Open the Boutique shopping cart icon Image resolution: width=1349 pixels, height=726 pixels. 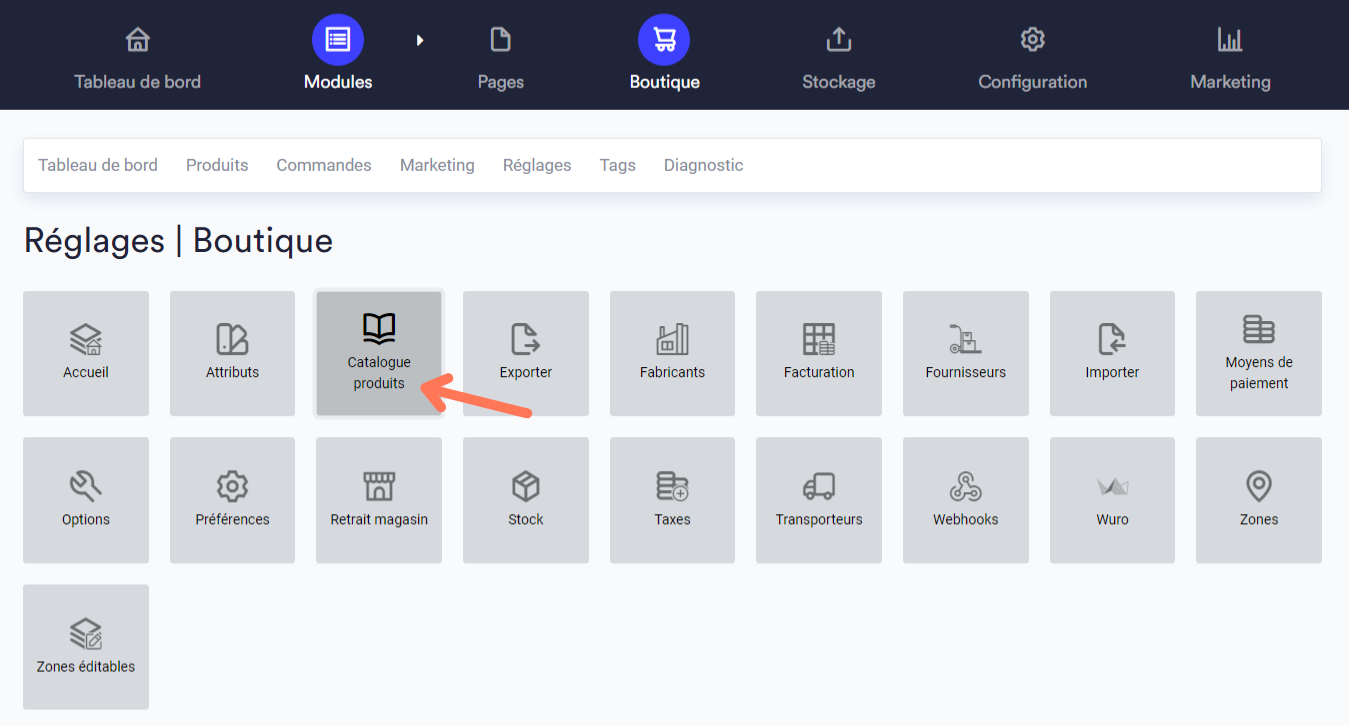point(664,40)
